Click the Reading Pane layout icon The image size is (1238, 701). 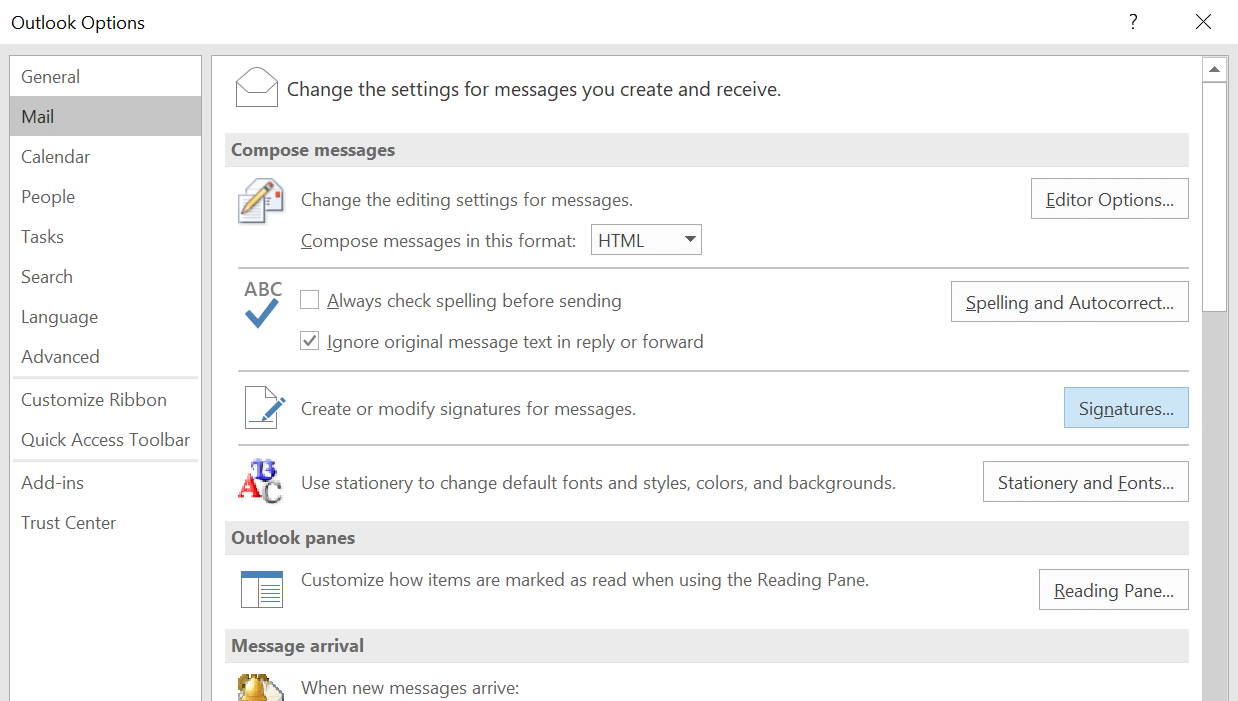tap(262, 589)
